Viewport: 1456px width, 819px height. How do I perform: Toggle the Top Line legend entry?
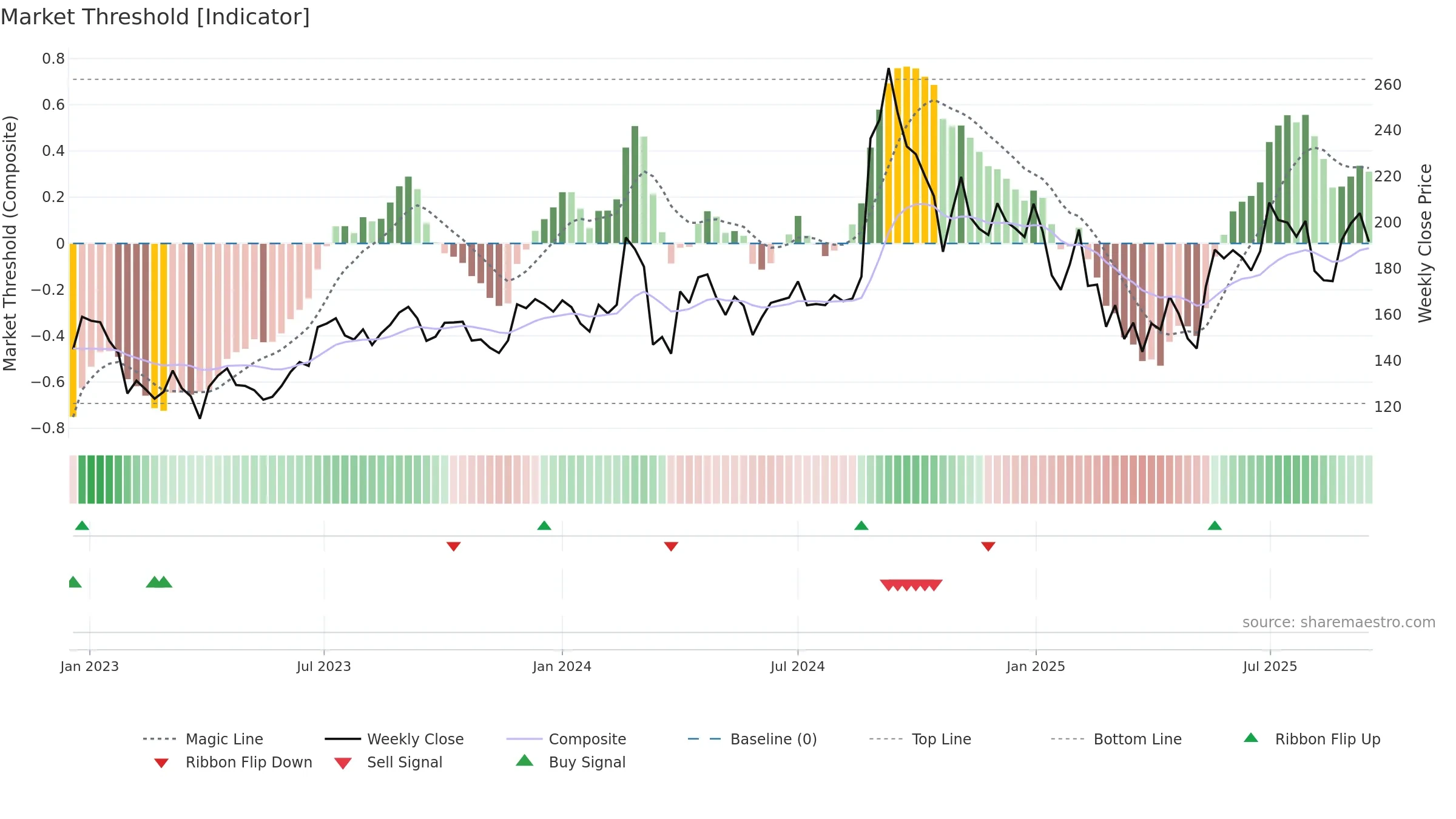(920, 739)
